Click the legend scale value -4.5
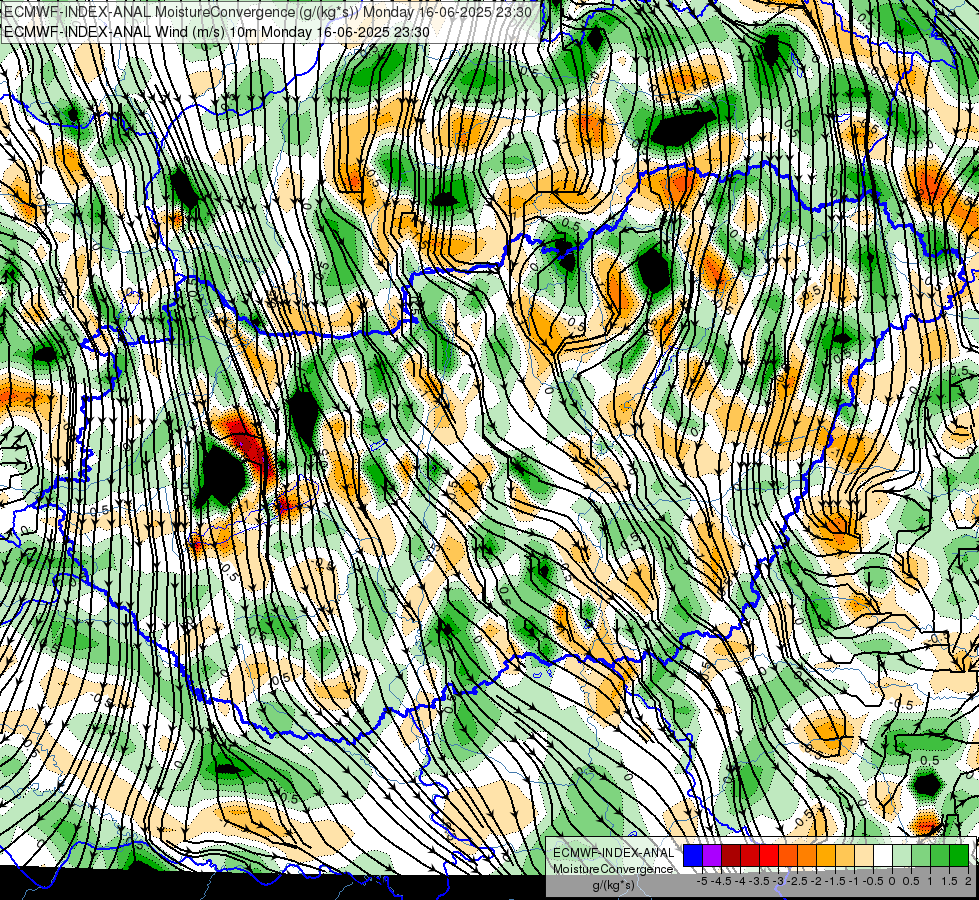This screenshot has height=900, width=979. (x=721, y=881)
